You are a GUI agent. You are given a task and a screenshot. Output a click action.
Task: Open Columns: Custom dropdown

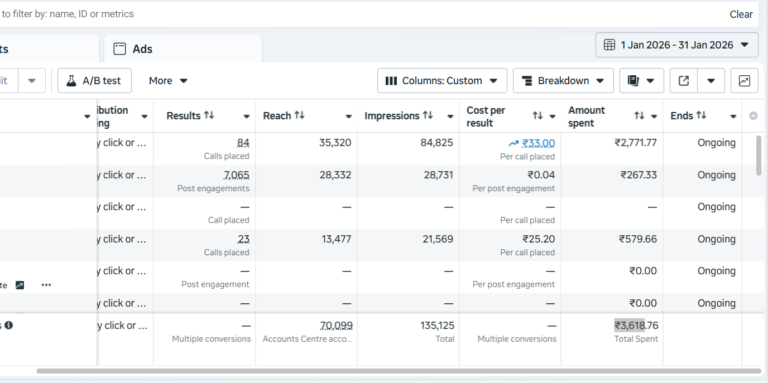pyautogui.click(x=442, y=81)
